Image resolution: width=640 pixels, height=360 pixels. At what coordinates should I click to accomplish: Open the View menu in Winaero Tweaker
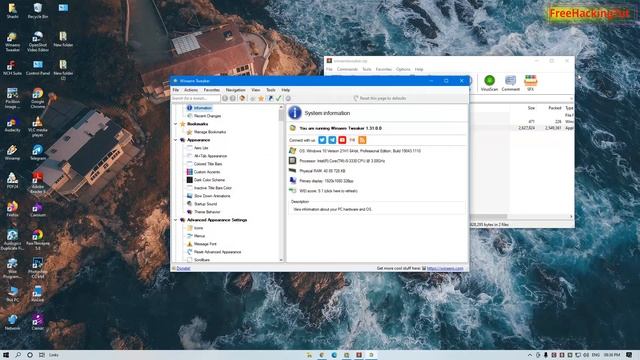tap(256, 90)
